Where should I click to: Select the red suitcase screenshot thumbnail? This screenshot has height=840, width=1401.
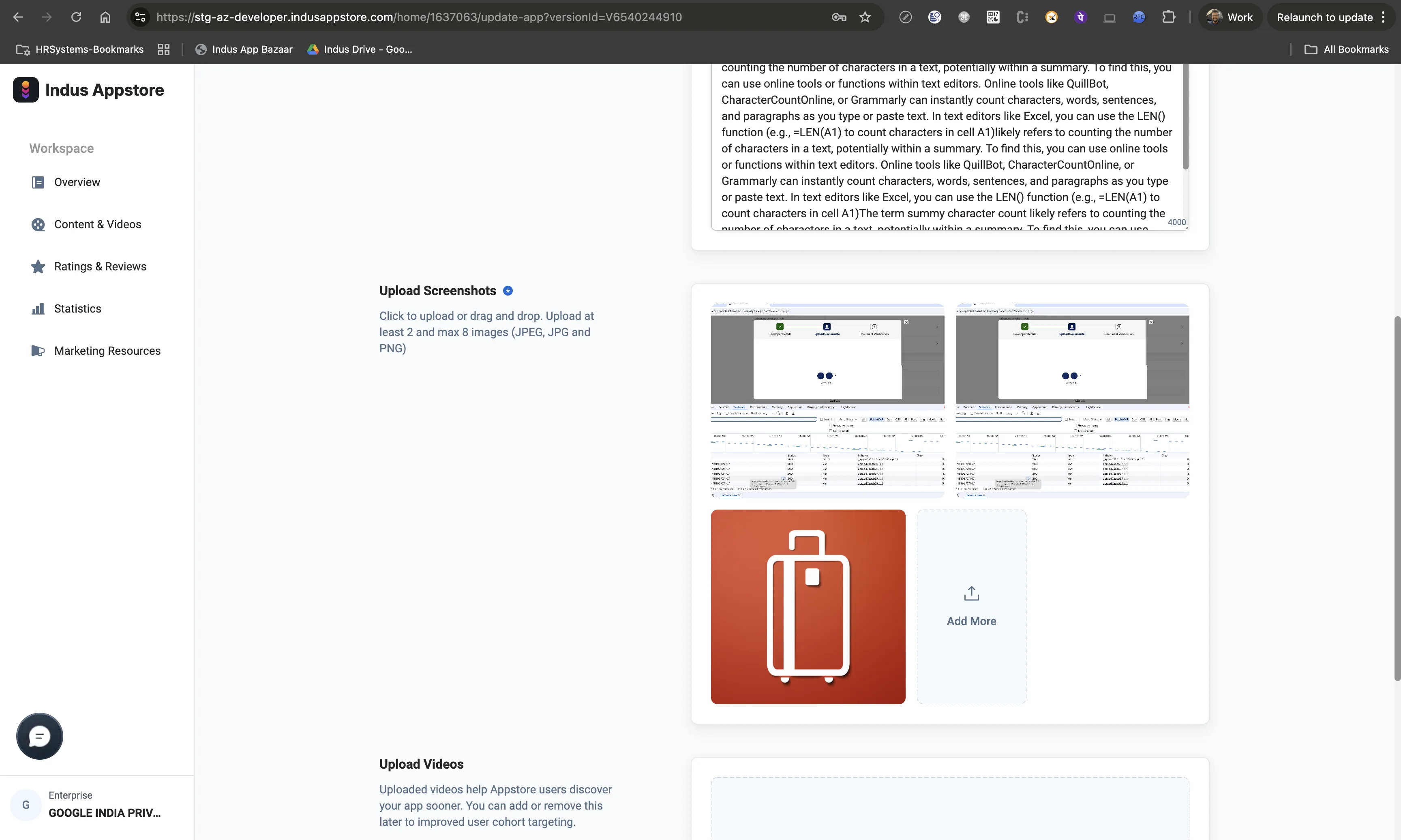pos(808,607)
